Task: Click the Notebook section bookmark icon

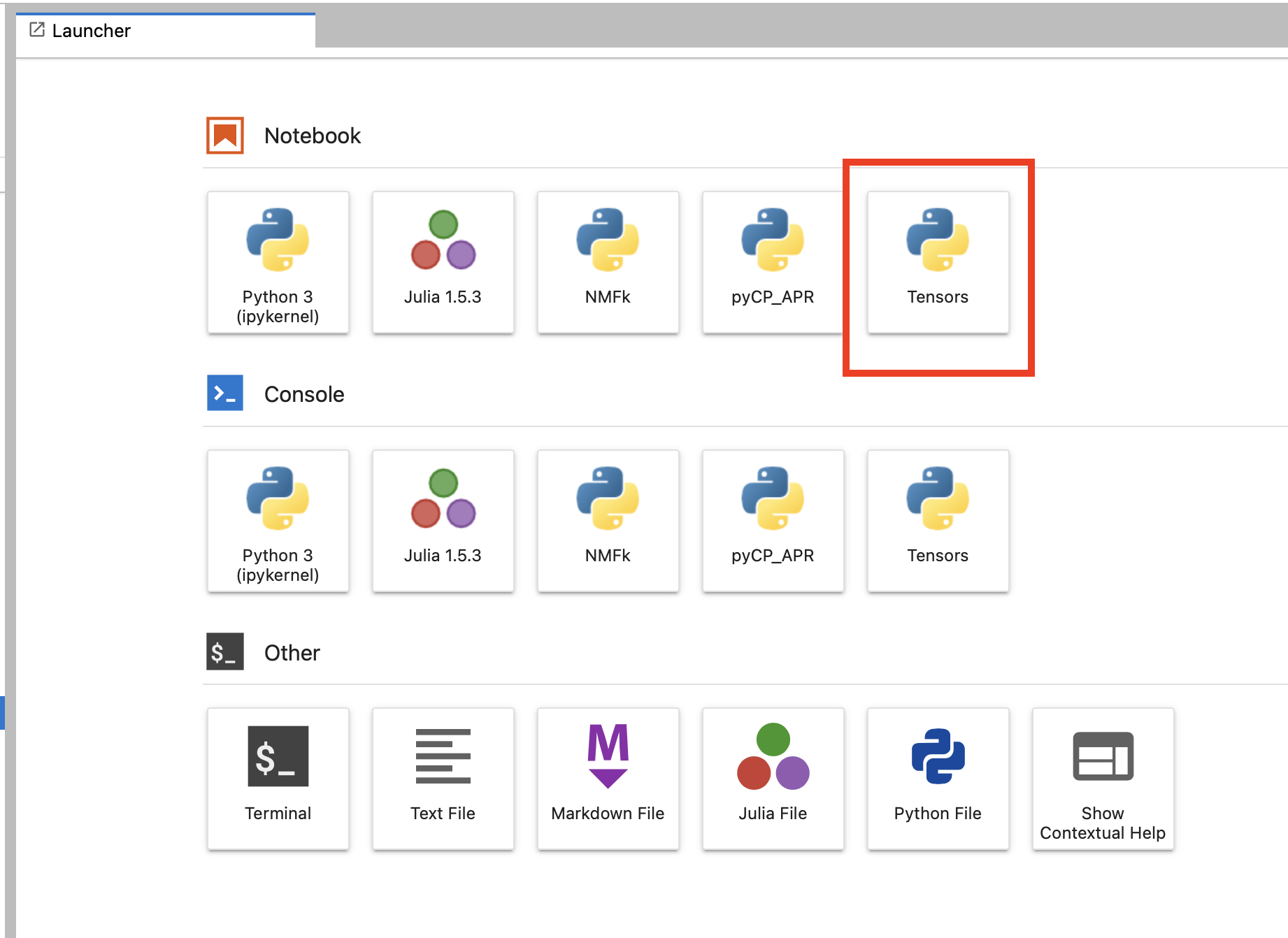Action: 225,135
